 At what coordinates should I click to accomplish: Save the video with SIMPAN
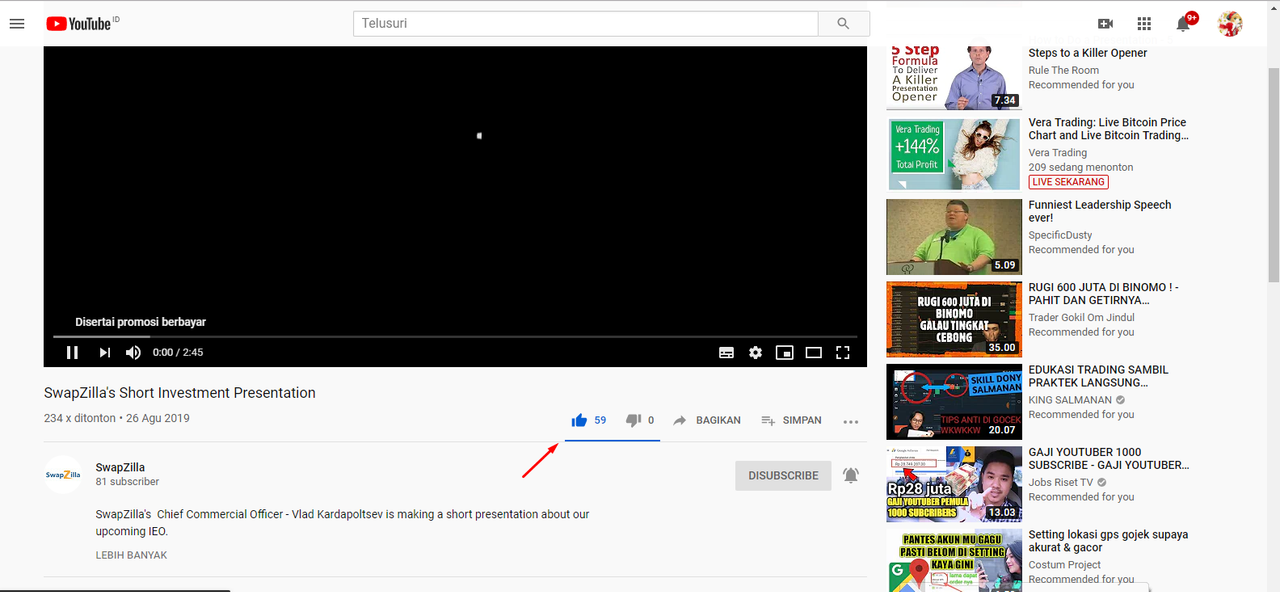point(792,421)
